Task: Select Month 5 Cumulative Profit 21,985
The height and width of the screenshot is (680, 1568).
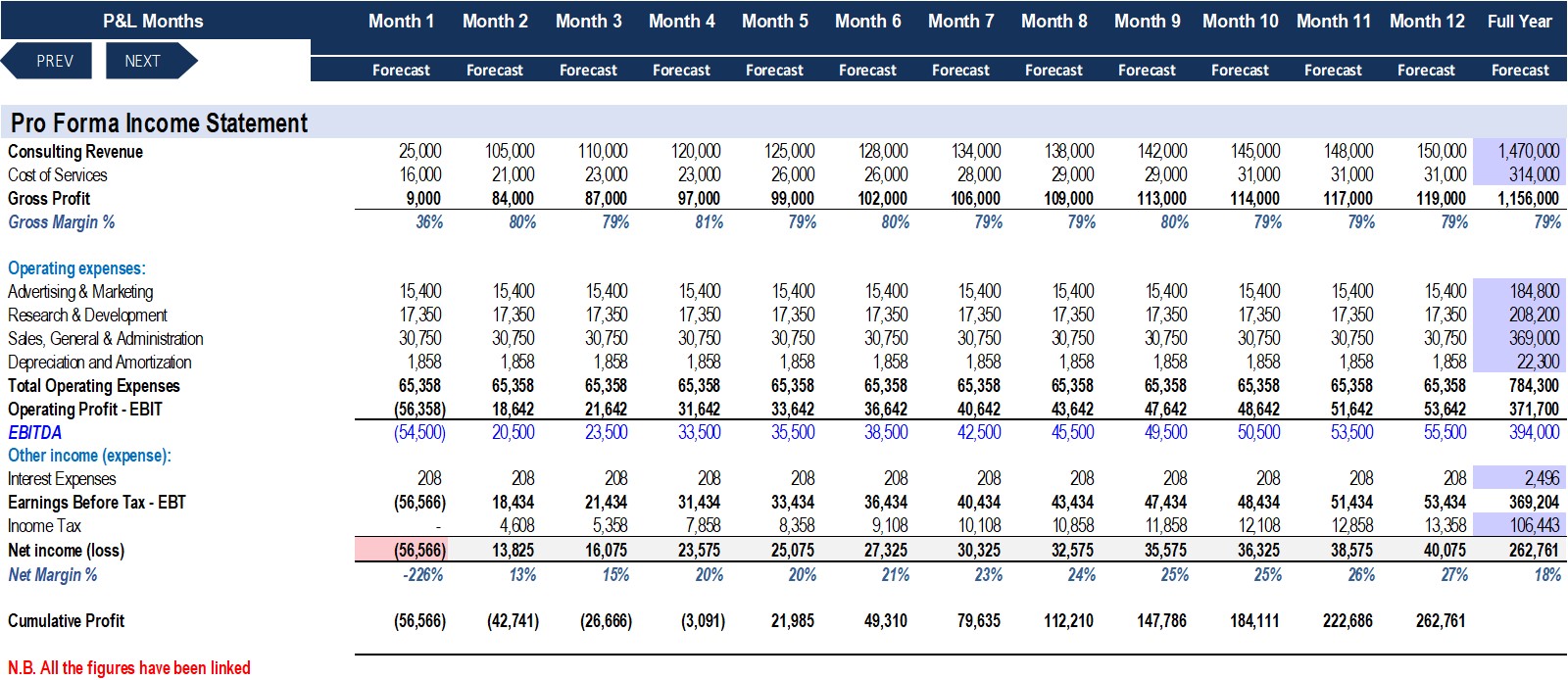Action: point(792,621)
